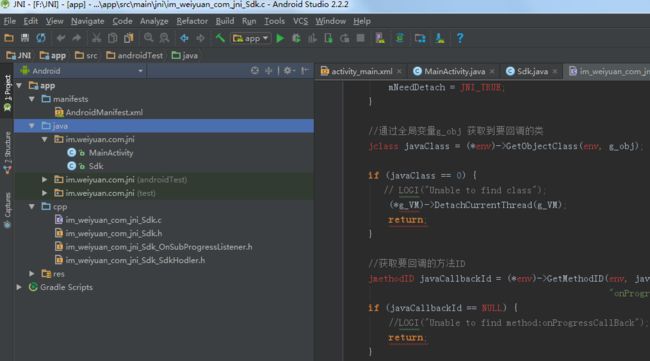This screenshot has width=650, height=361.
Task: Collapse all in Project panel
Action: 269,71
